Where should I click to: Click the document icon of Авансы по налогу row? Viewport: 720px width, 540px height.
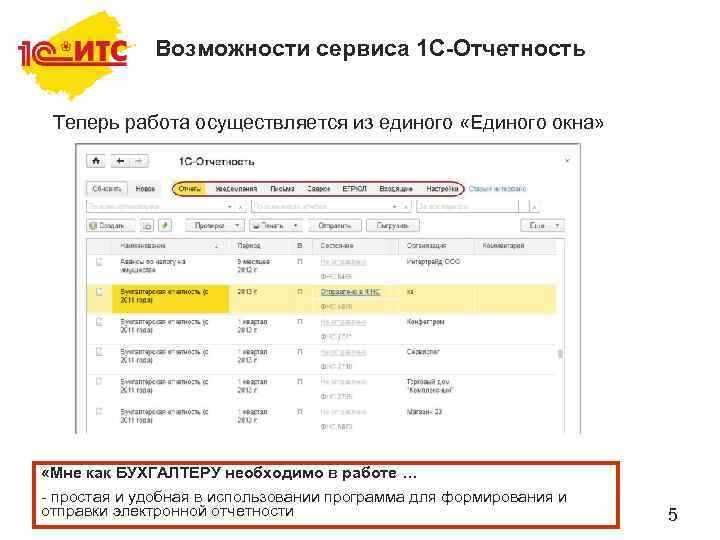pyautogui.click(x=99, y=262)
